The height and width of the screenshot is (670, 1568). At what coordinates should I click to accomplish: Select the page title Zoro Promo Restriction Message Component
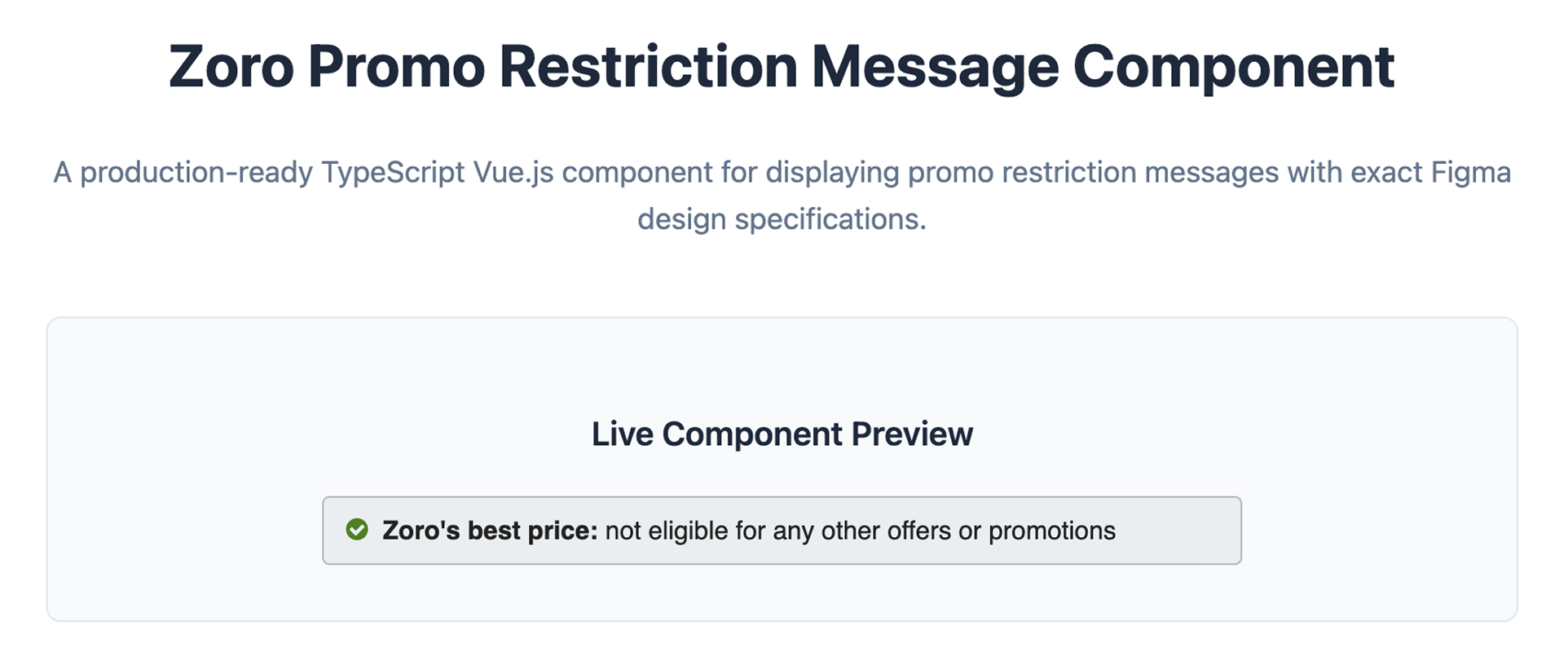780,65
